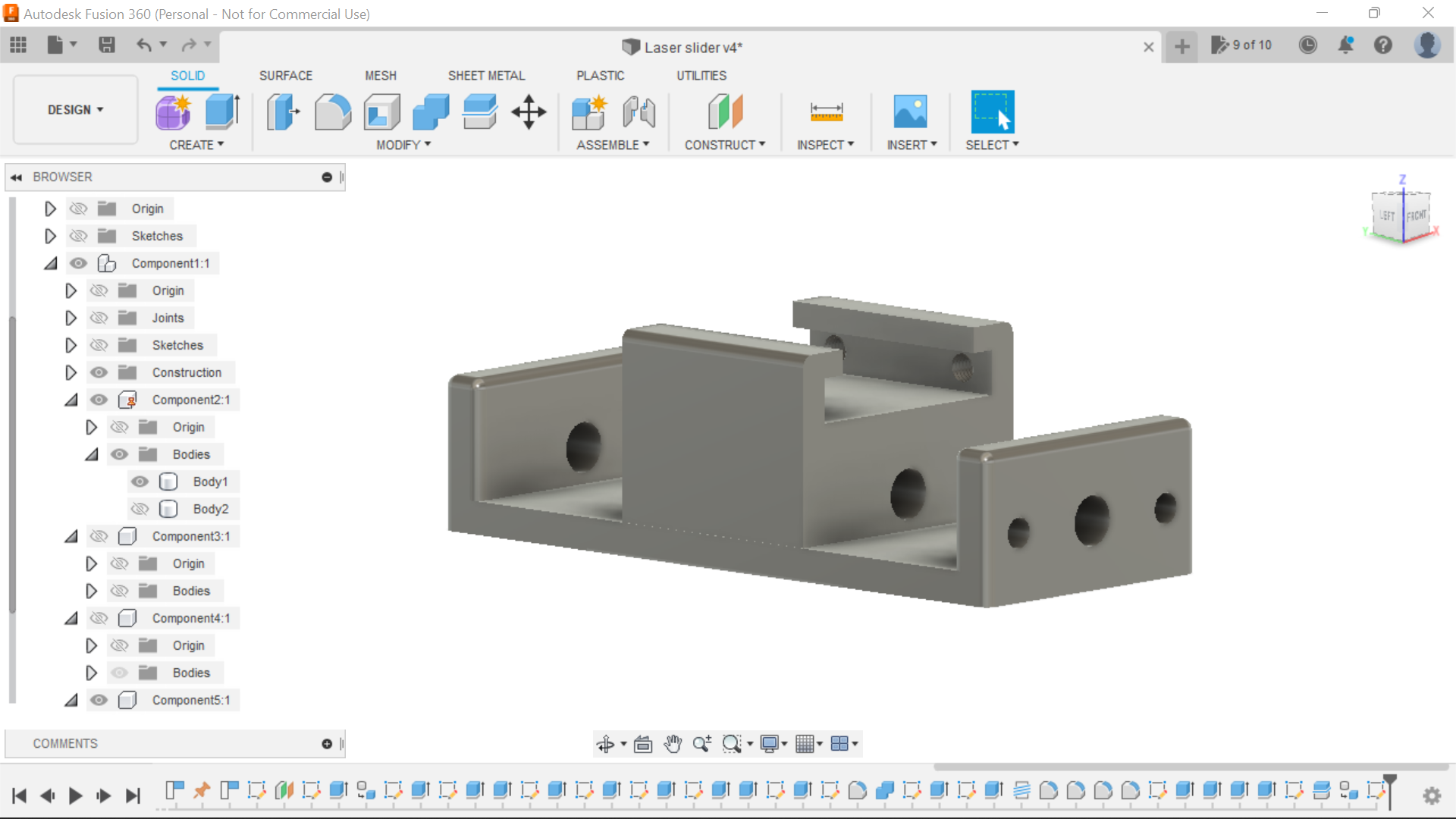Viewport: 1456px width, 819px height.
Task: Select the SOLID tab
Action: click(x=187, y=76)
